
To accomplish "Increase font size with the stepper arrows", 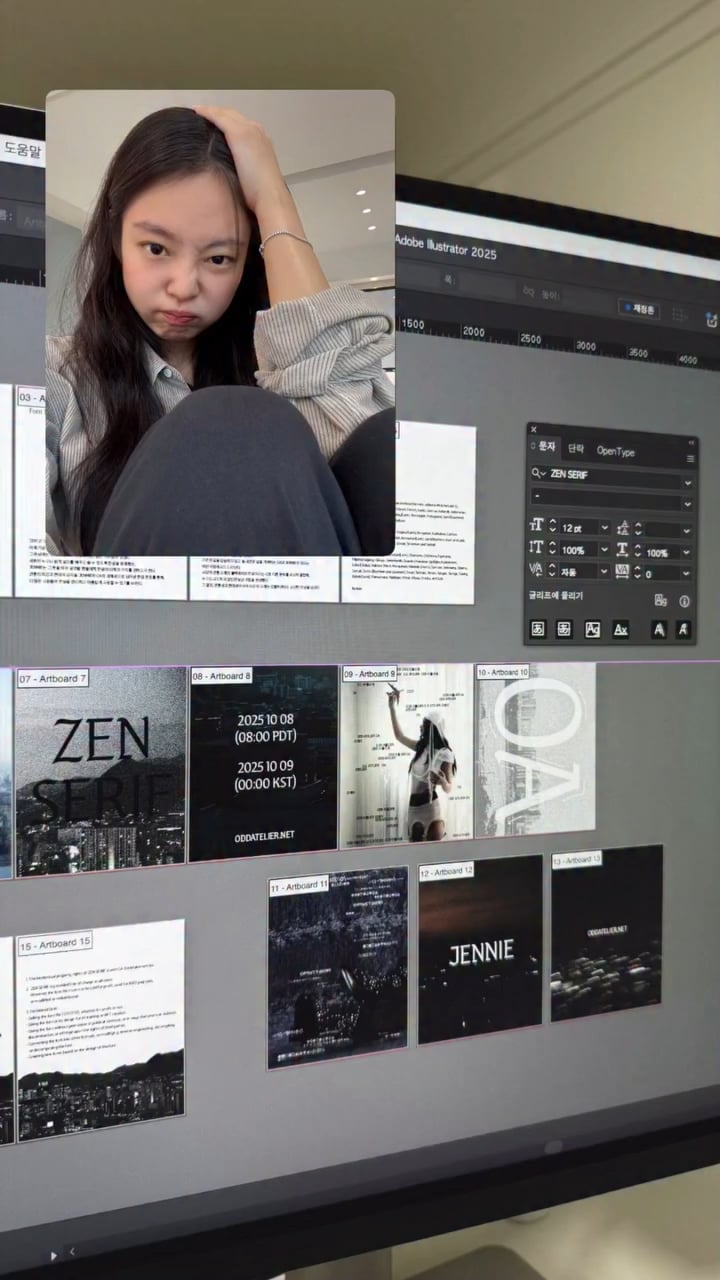I will point(552,523).
